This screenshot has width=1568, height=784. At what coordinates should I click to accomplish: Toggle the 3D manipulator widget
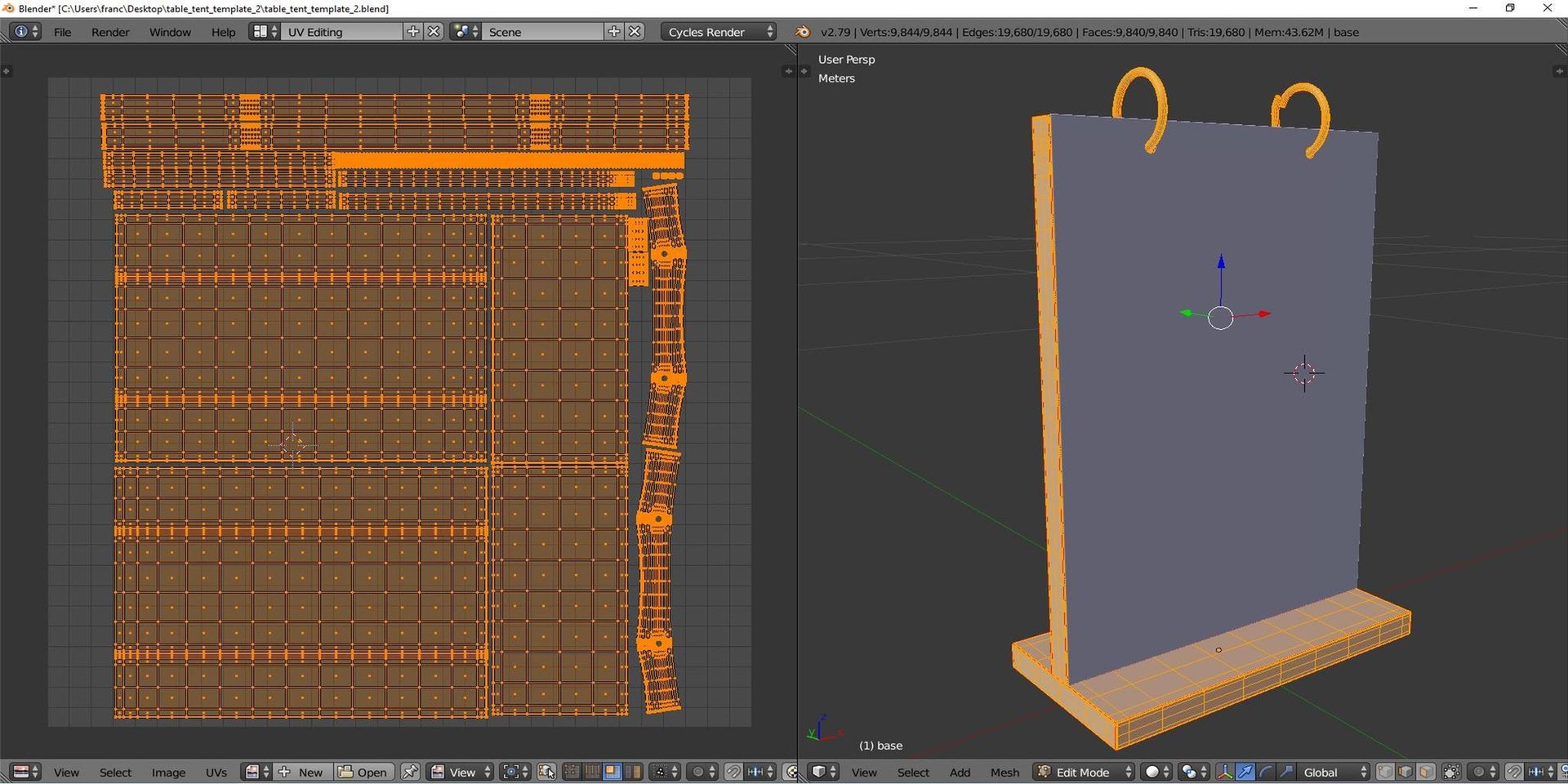[1225, 772]
